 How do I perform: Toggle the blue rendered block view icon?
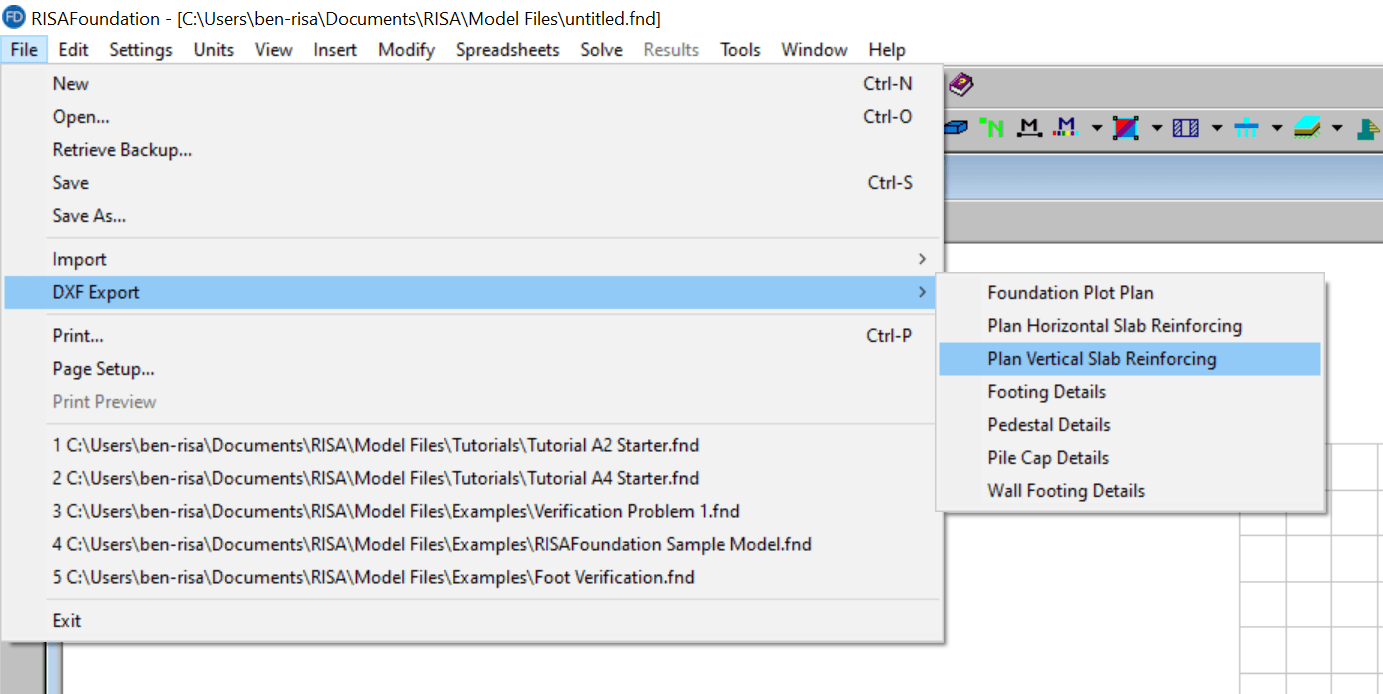click(956, 127)
